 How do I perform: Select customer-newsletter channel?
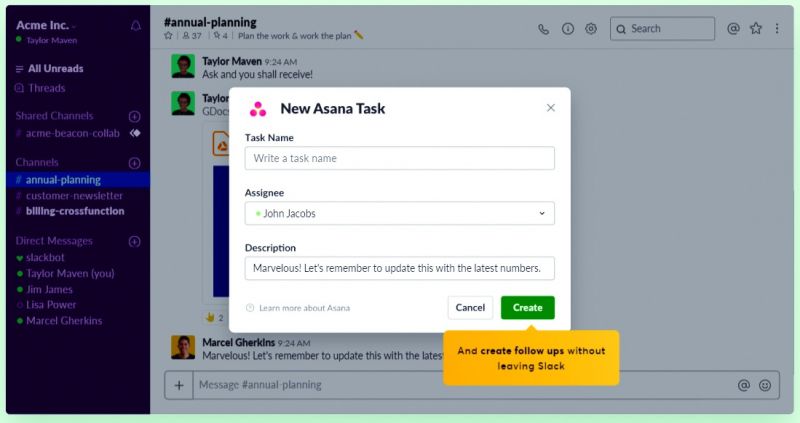click(x=75, y=196)
